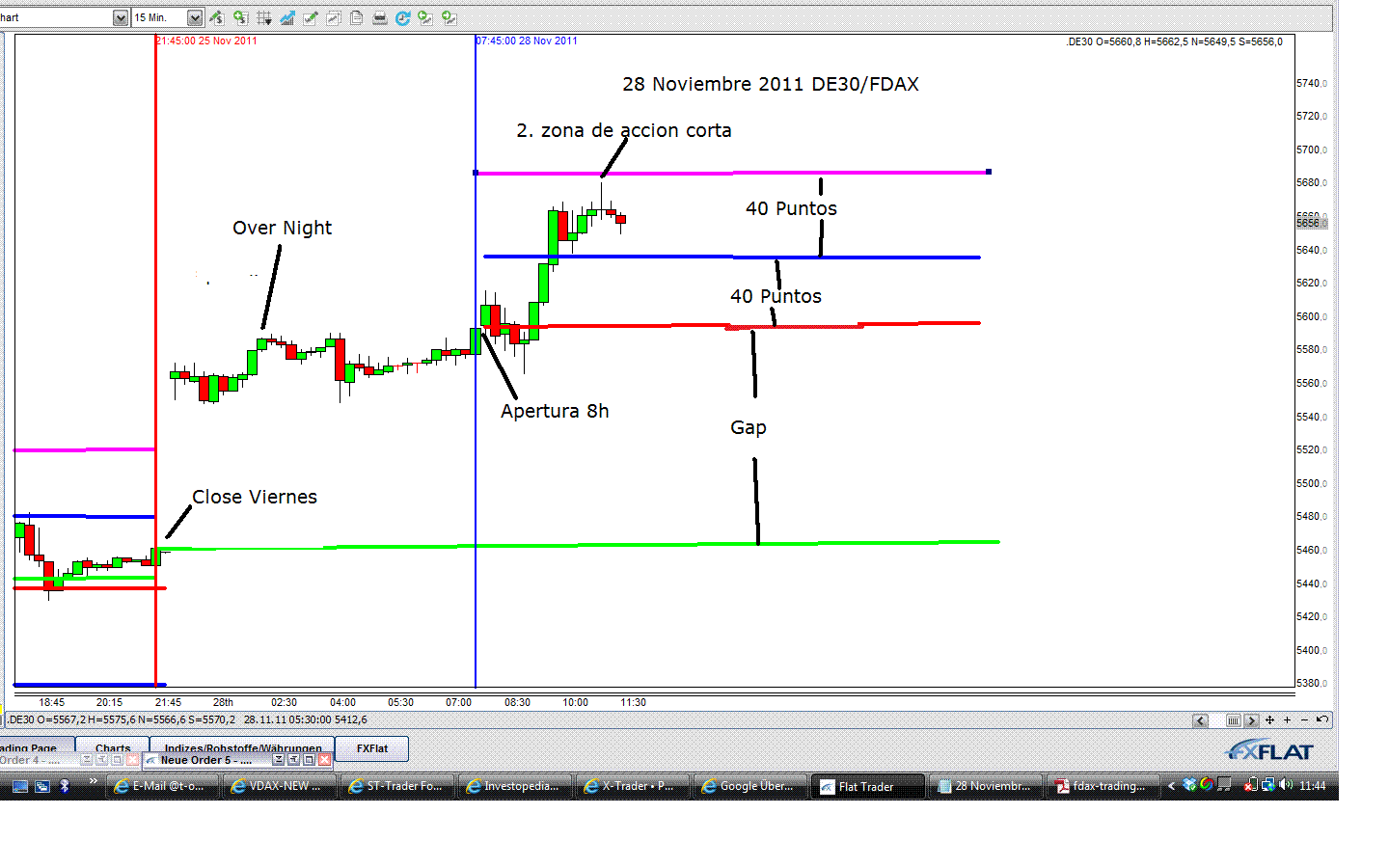Open the chart type dropdown arrow
The height and width of the screenshot is (868, 1389).
coord(121,17)
